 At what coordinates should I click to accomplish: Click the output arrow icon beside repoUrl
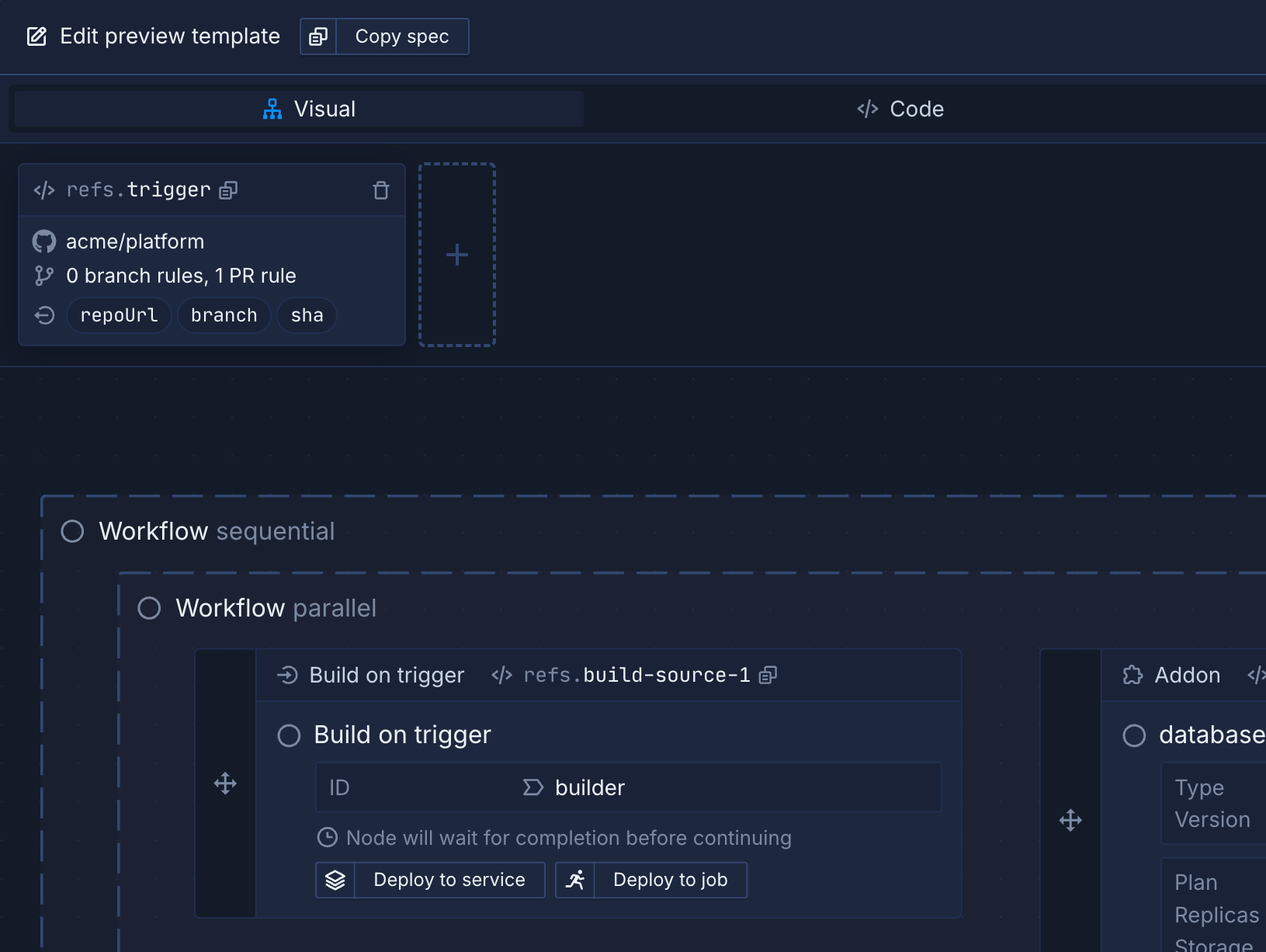[44, 315]
